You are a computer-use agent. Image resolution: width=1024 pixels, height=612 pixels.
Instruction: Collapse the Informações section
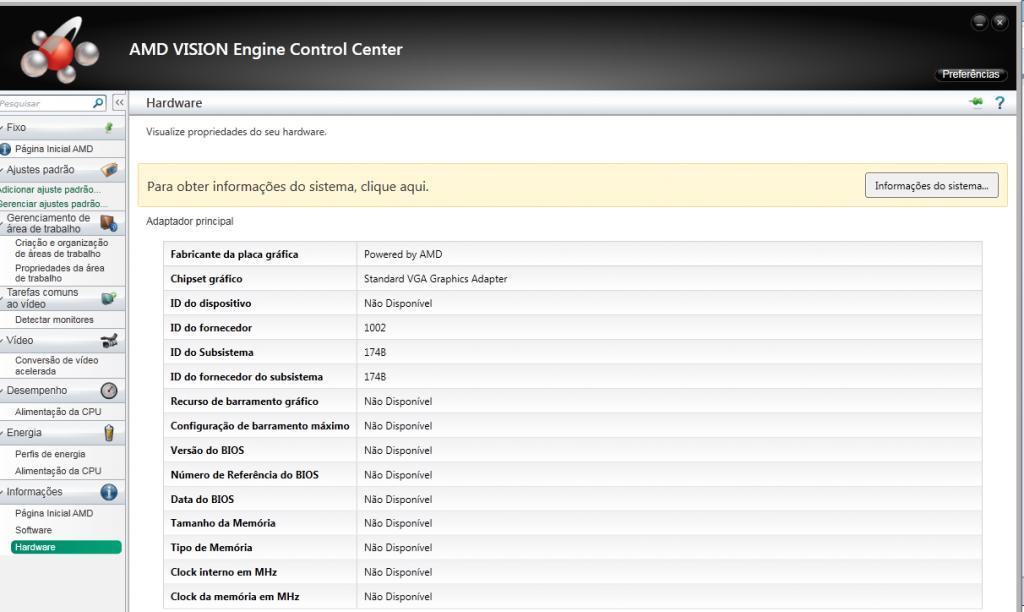pos(2,492)
